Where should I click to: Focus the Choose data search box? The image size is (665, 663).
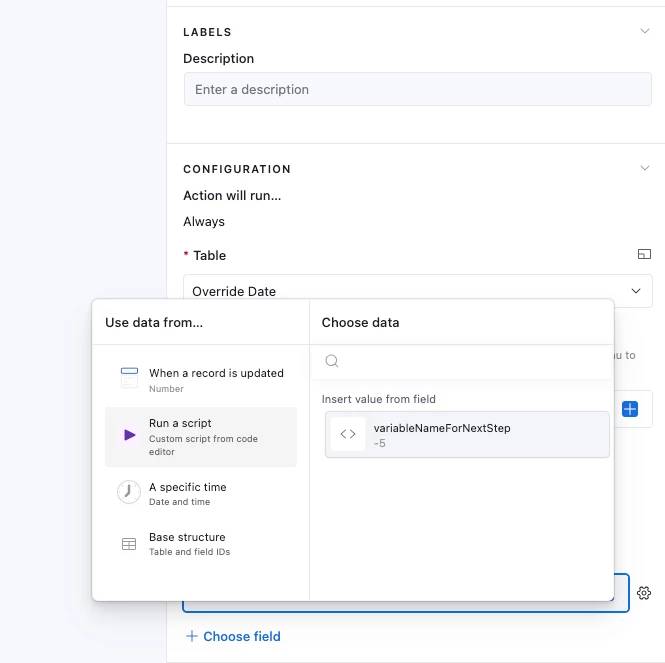462,361
